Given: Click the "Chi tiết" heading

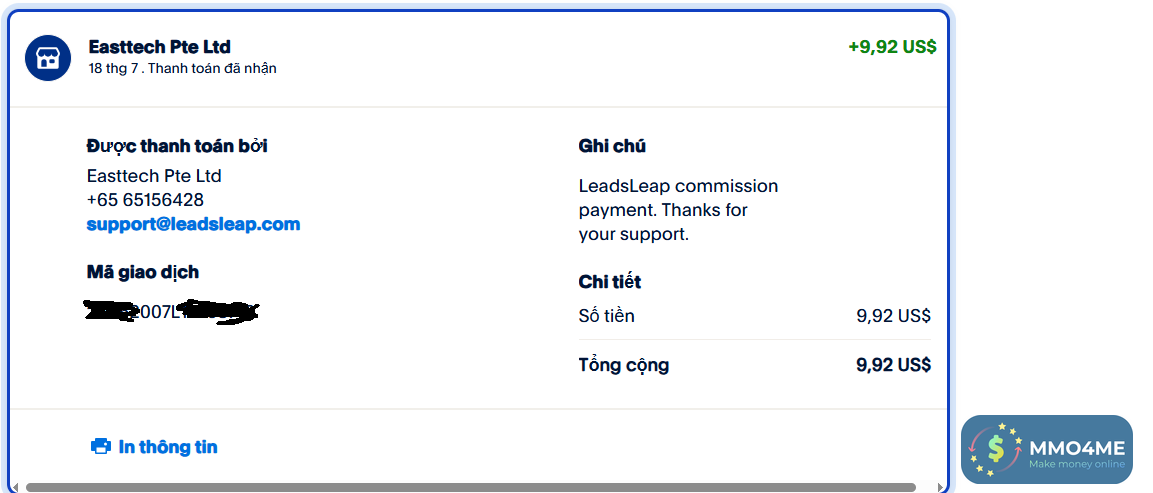Looking at the screenshot, I should pos(610,282).
